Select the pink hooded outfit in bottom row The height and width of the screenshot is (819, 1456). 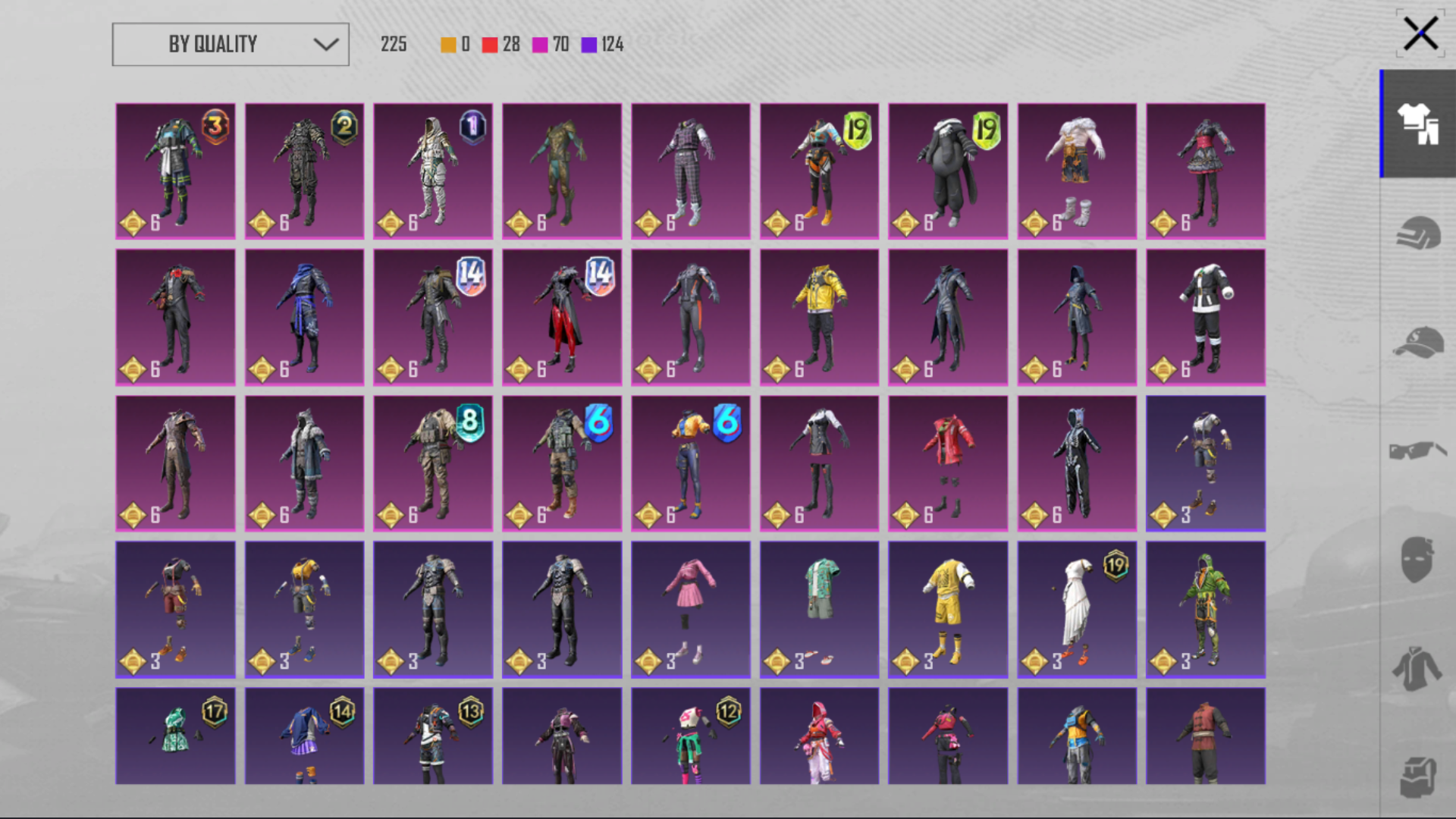819,736
